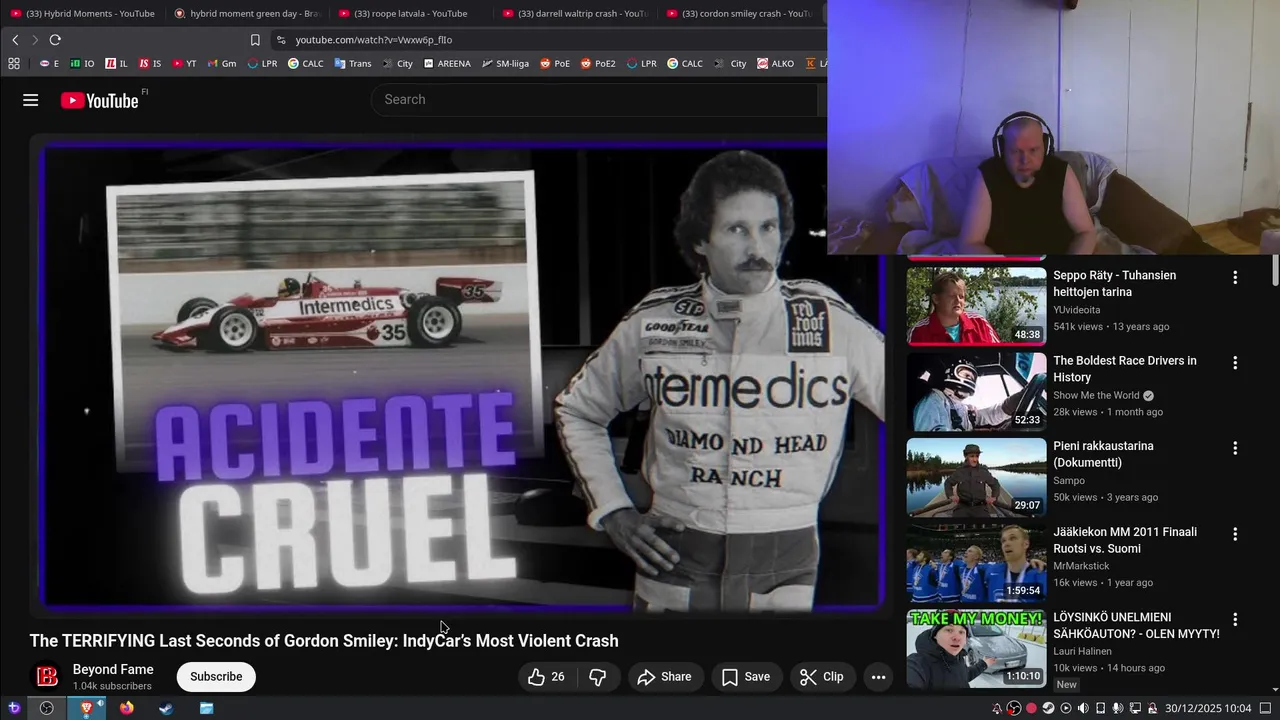Open the application launcher in taskbar
Viewport: 1280px width, 720px height.
pos(14,708)
